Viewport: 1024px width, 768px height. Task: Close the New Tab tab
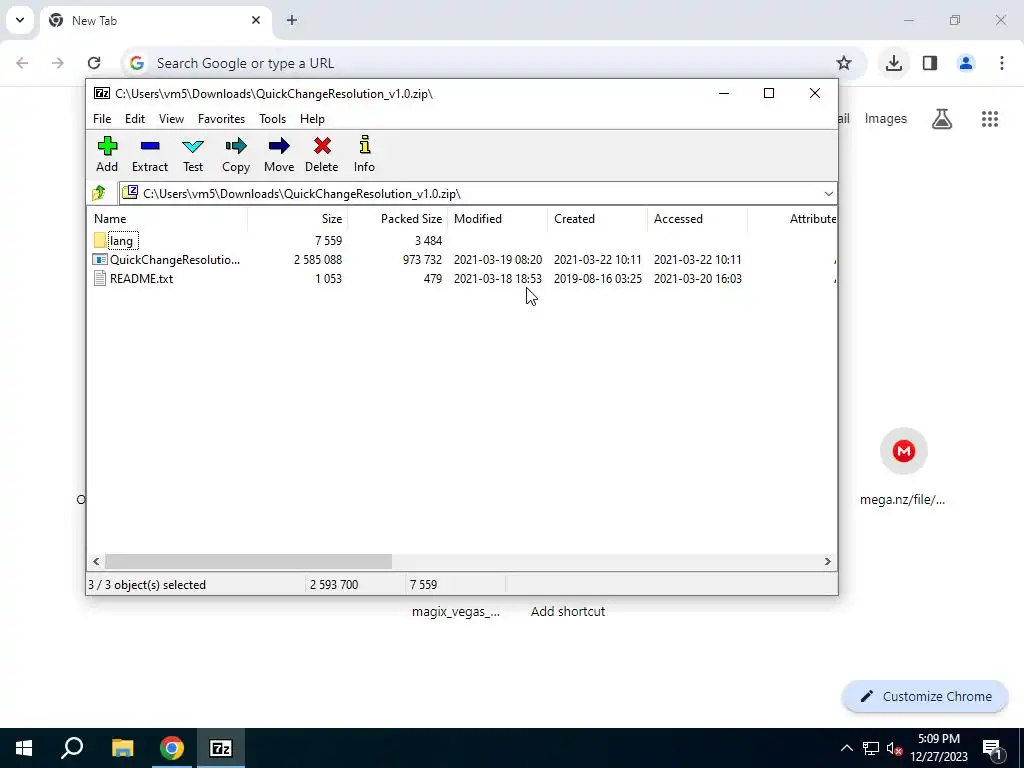(x=256, y=20)
